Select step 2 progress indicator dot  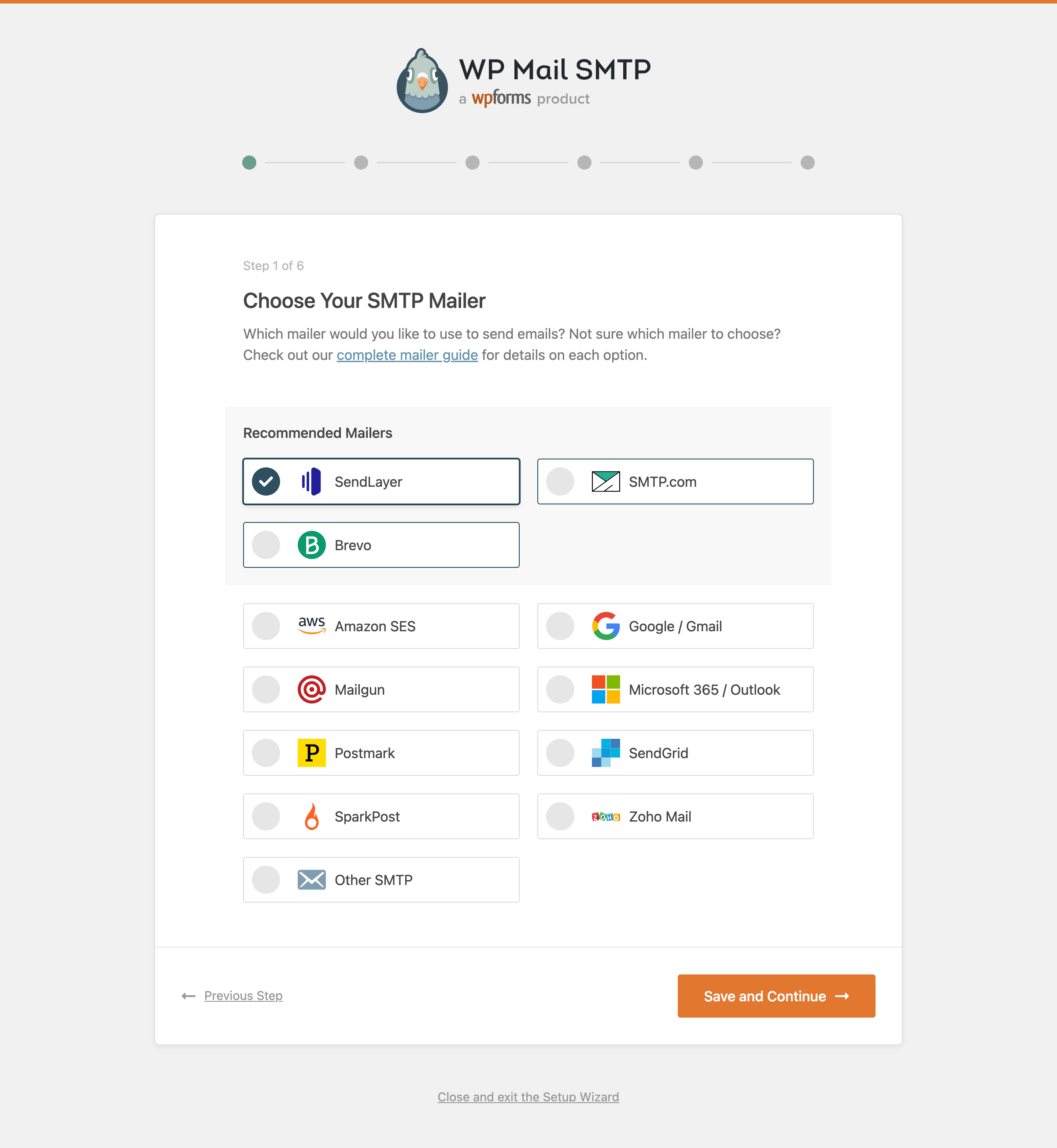point(361,162)
